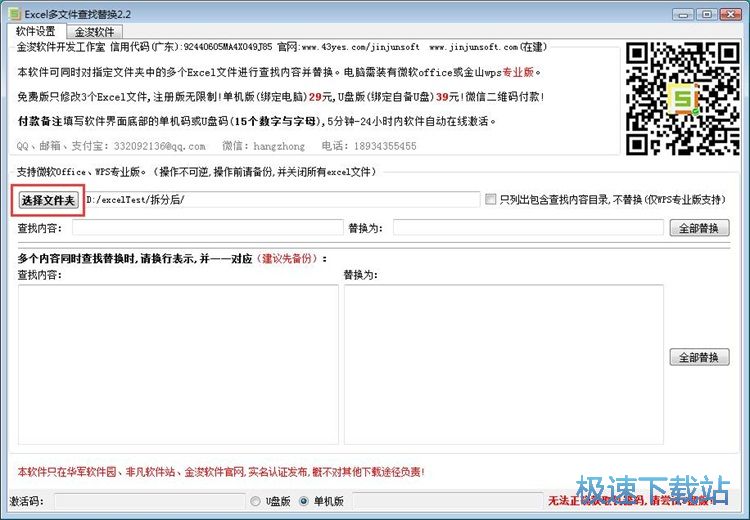Click the folder path field D:/excelTest/拆分后/
Image resolution: width=750 pixels, height=520 pixels.
(282, 199)
